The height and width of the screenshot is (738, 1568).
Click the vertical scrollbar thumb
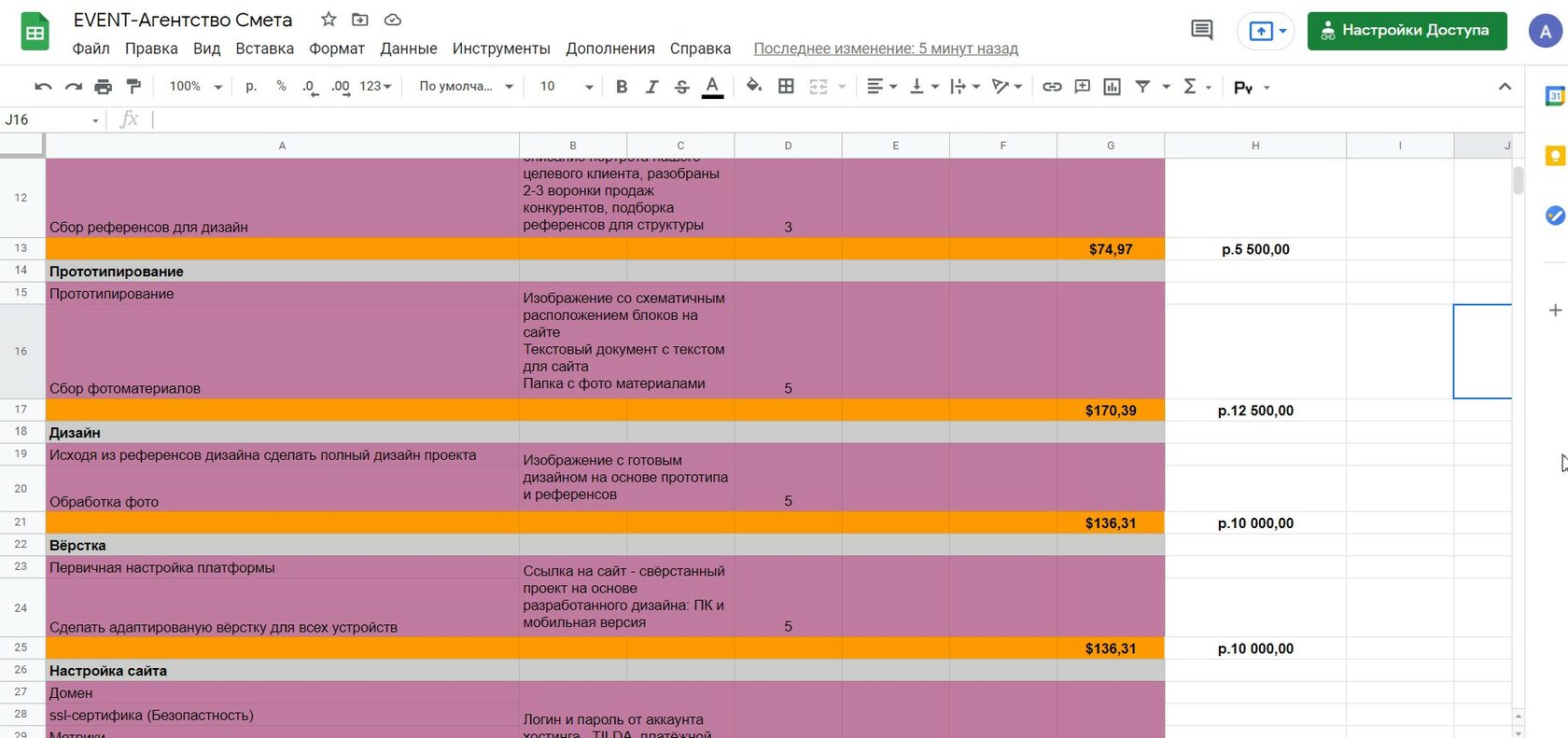pyautogui.click(x=1519, y=179)
